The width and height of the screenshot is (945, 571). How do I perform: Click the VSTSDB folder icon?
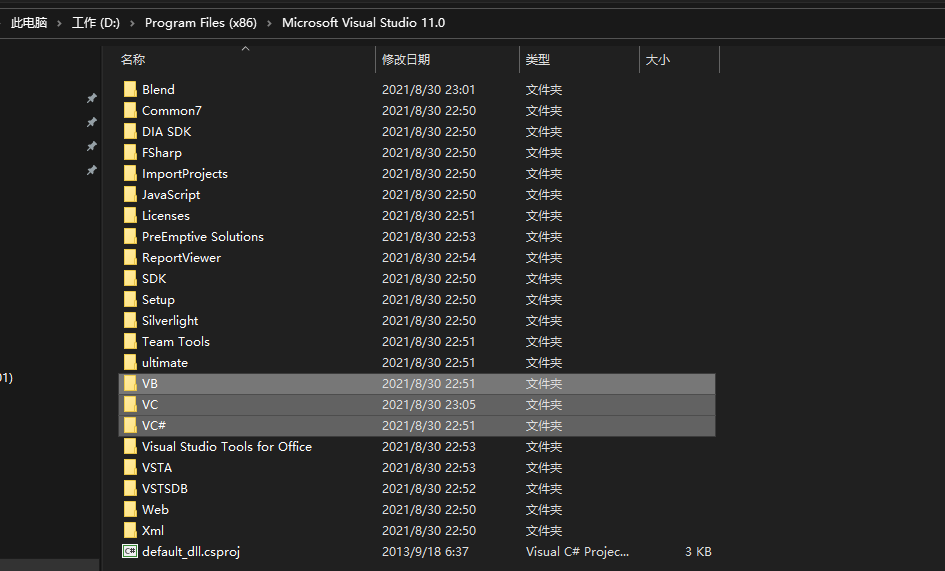click(x=130, y=488)
